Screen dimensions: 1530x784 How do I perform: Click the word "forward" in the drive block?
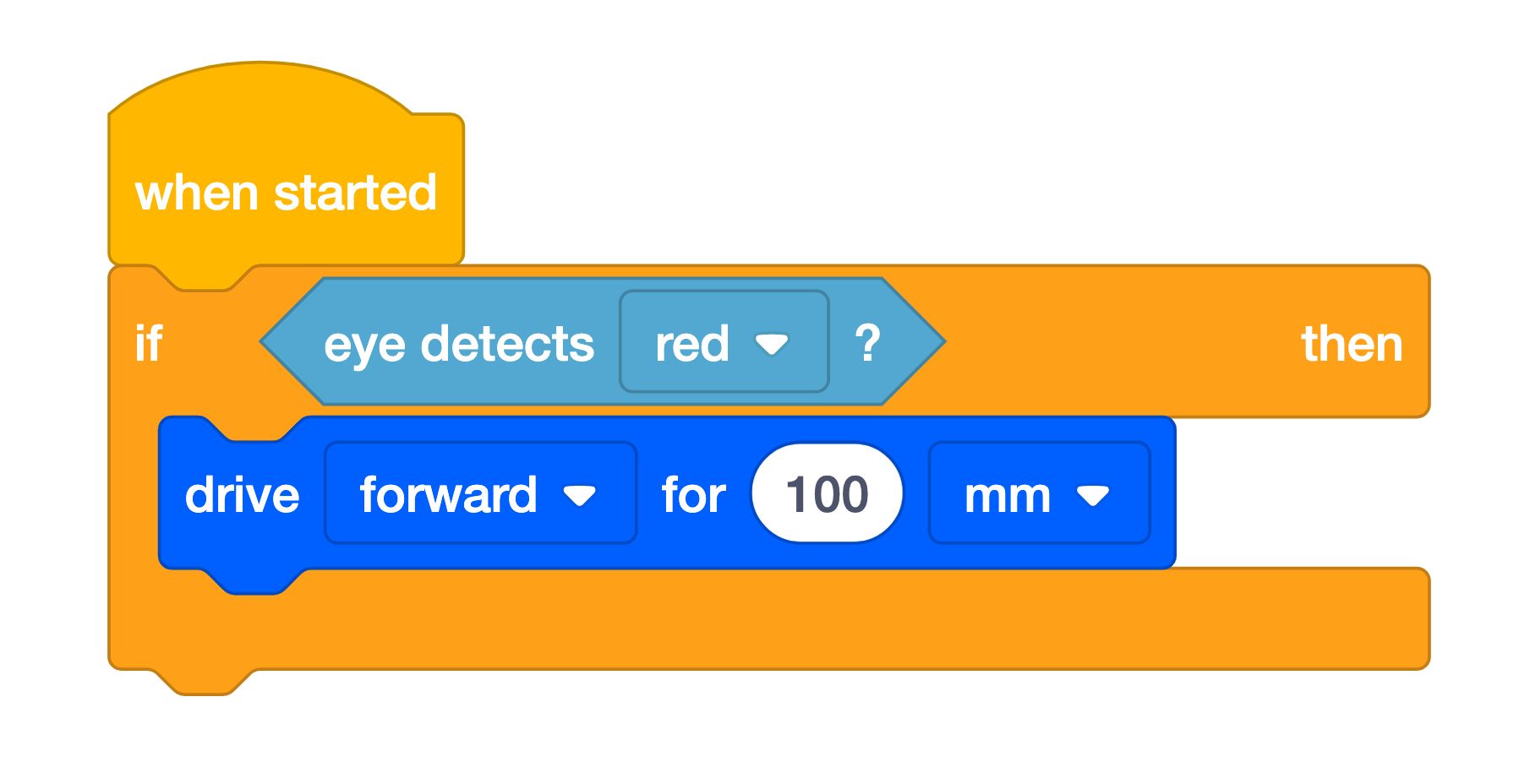pyautogui.click(x=448, y=494)
